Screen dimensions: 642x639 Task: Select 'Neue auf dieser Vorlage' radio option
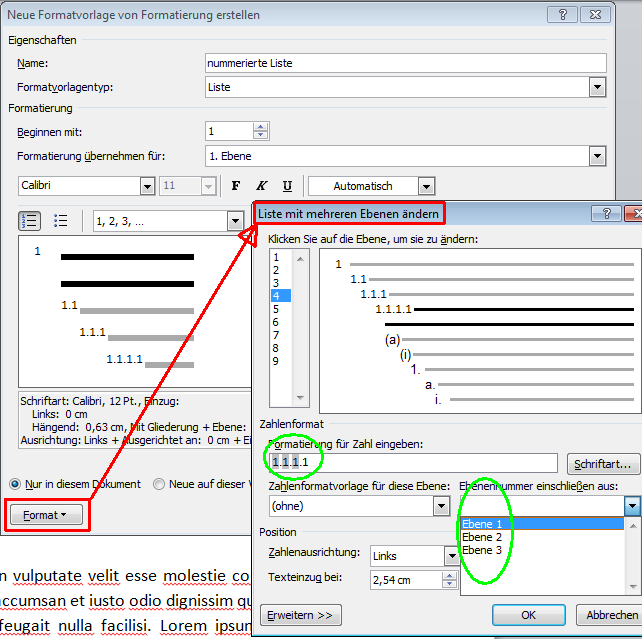pos(160,484)
